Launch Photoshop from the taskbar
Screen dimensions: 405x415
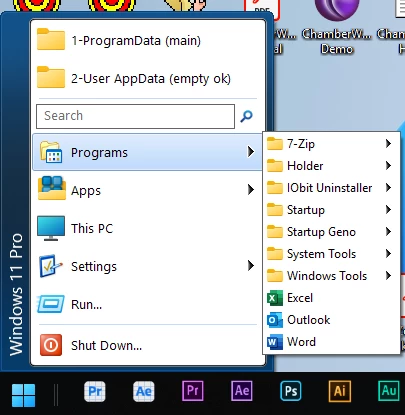291,391
